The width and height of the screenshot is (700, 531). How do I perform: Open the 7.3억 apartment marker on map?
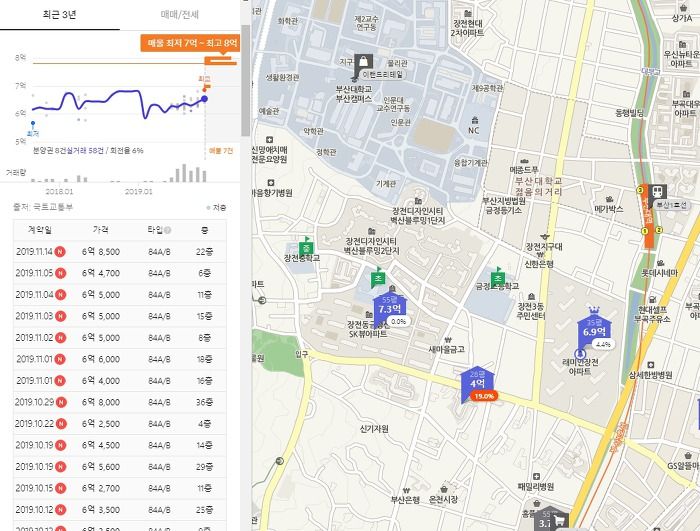[x=389, y=308]
